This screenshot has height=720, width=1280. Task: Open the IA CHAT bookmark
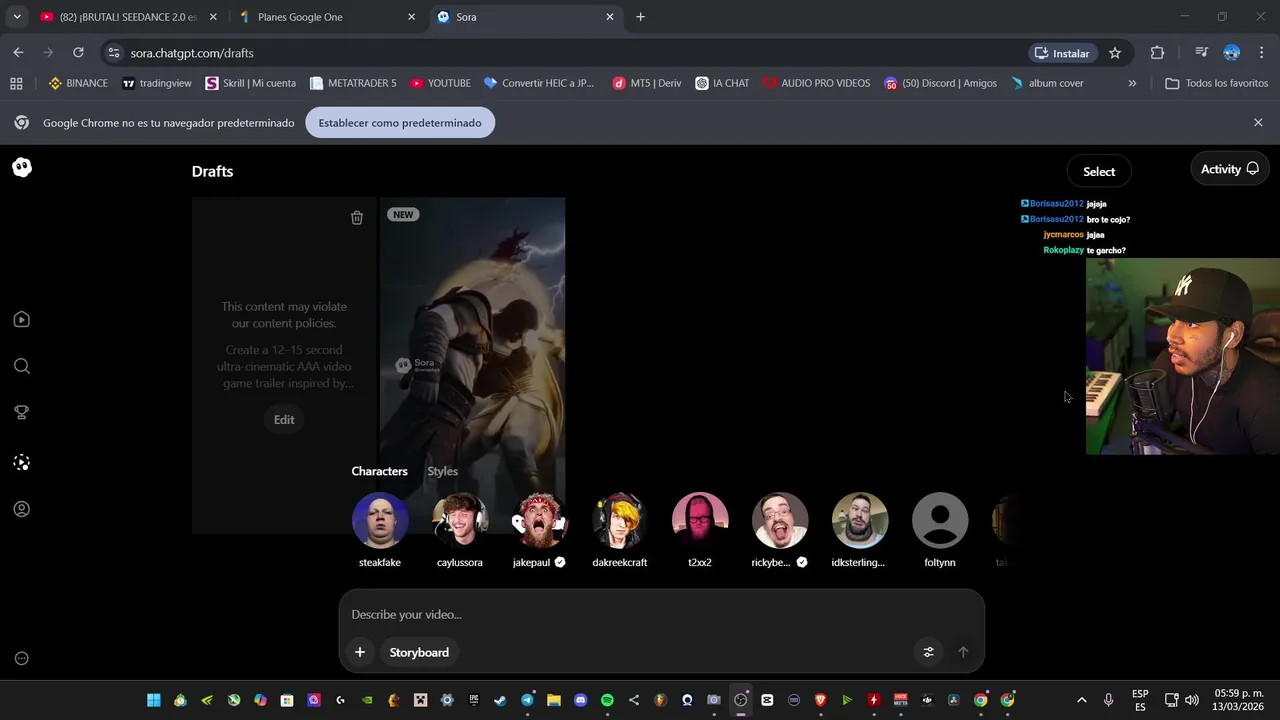pos(722,83)
